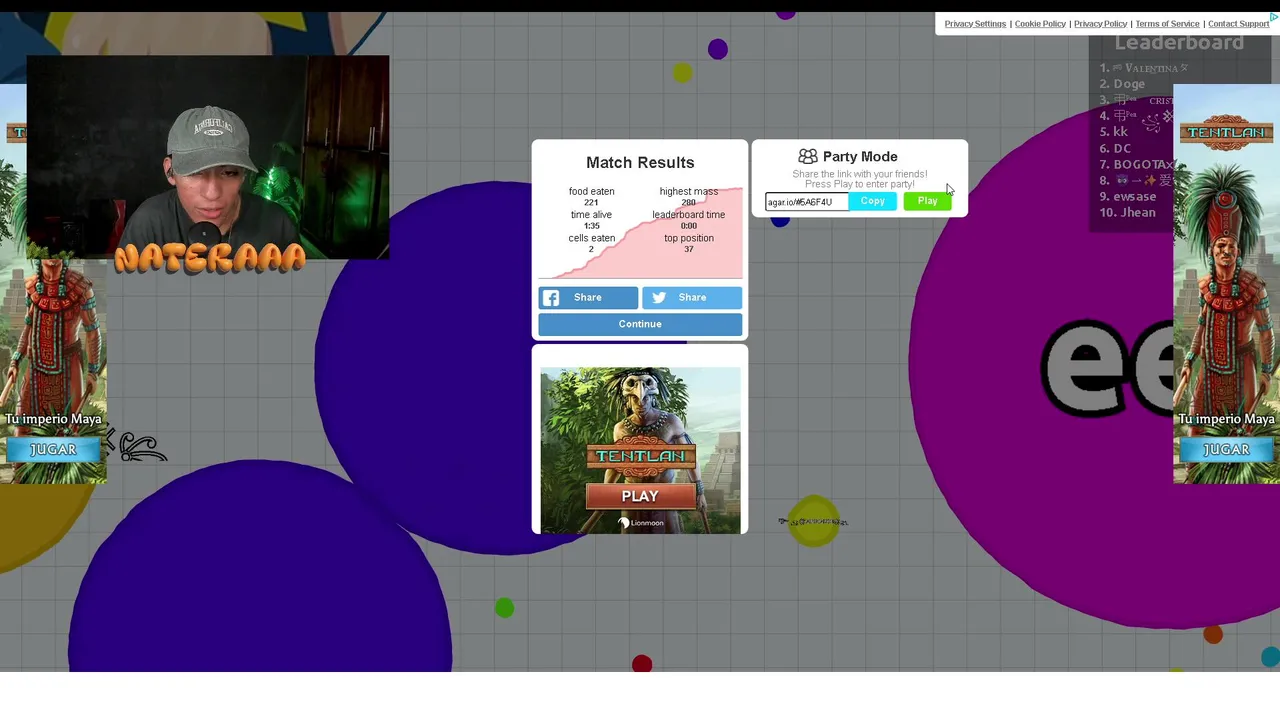Image resolution: width=1280 pixels, height=720 pixels.
Task: Share results with the Facebook Share button
Action: click(x=588, y=298)
